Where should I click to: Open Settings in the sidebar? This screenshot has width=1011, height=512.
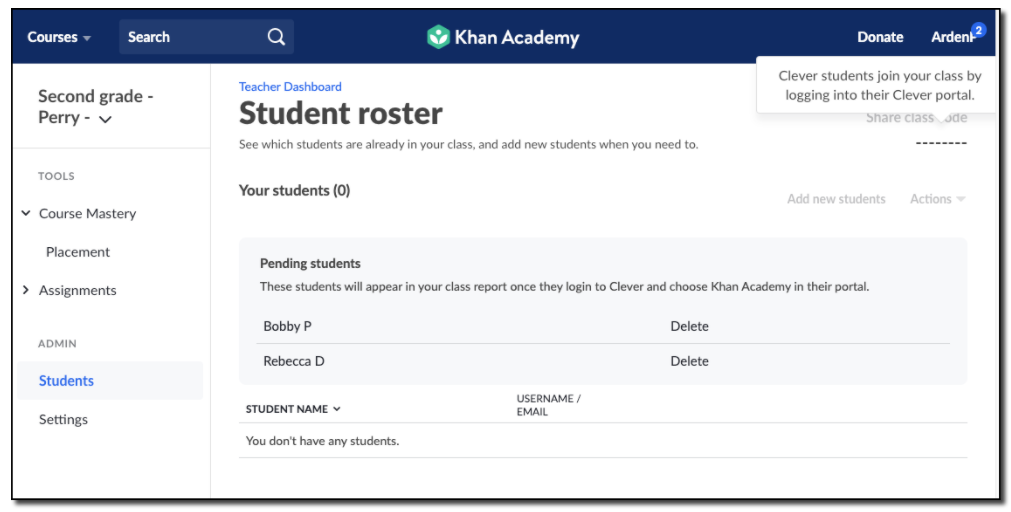[63, 419]
